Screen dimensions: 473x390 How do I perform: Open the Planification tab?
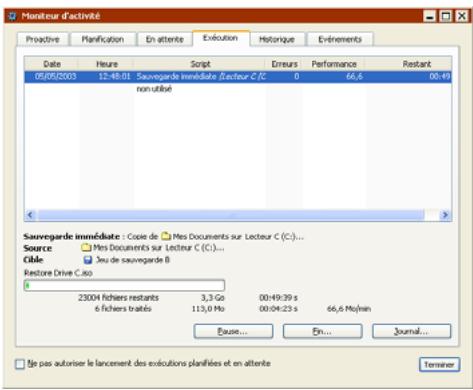(103, 39)
